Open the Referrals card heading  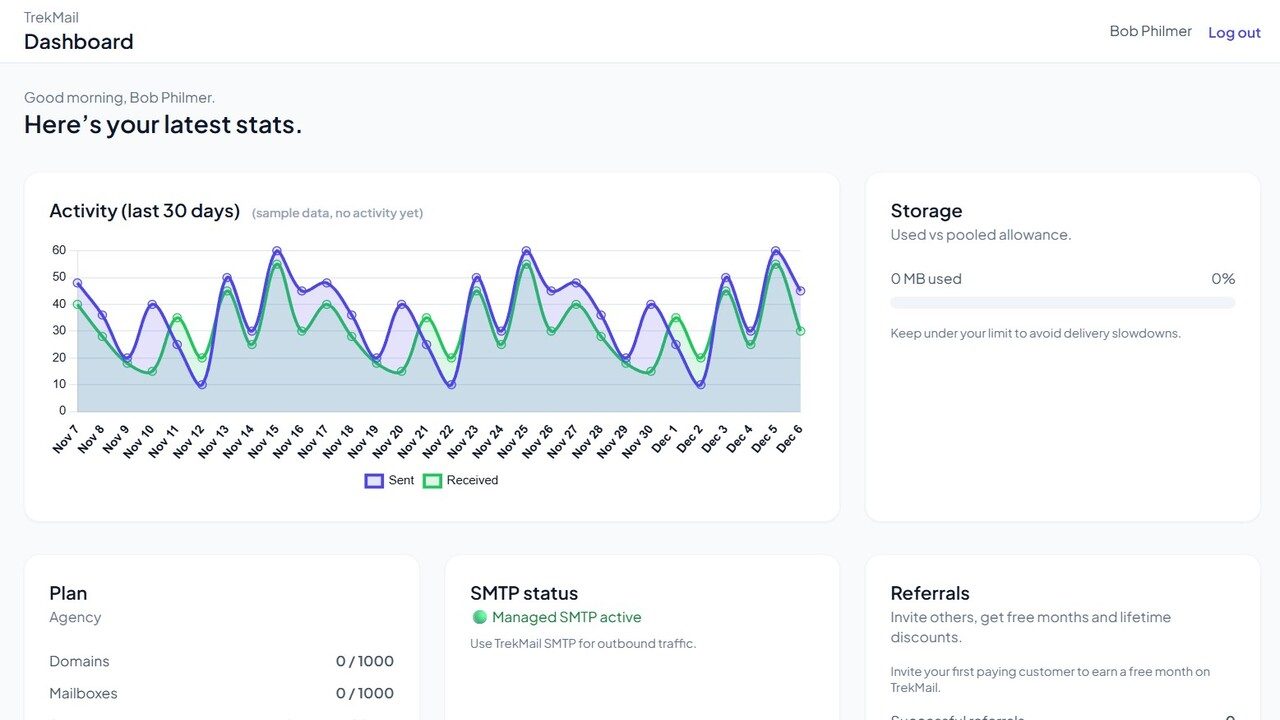point(930,593)
